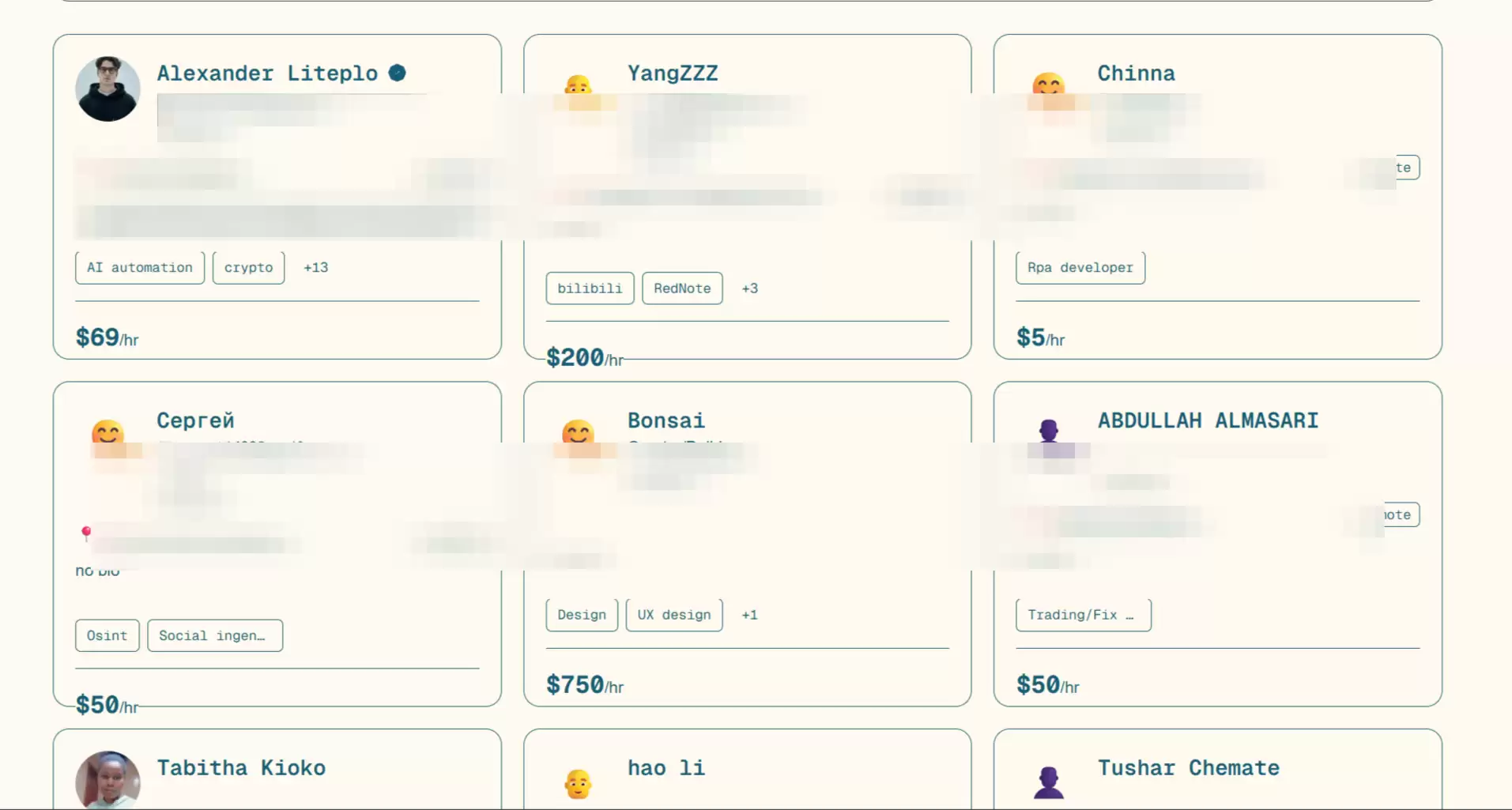Select the crypto skill tag
Viewport: 1512px width, 810px height.
pyautogui.click(x=248, y=268)
